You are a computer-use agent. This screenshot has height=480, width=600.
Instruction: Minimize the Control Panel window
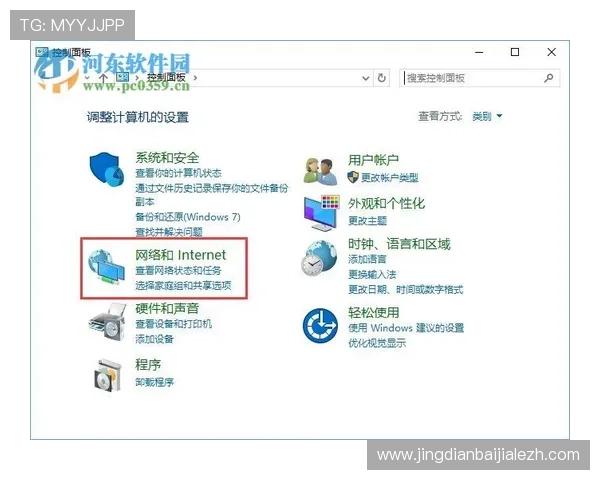479,52
